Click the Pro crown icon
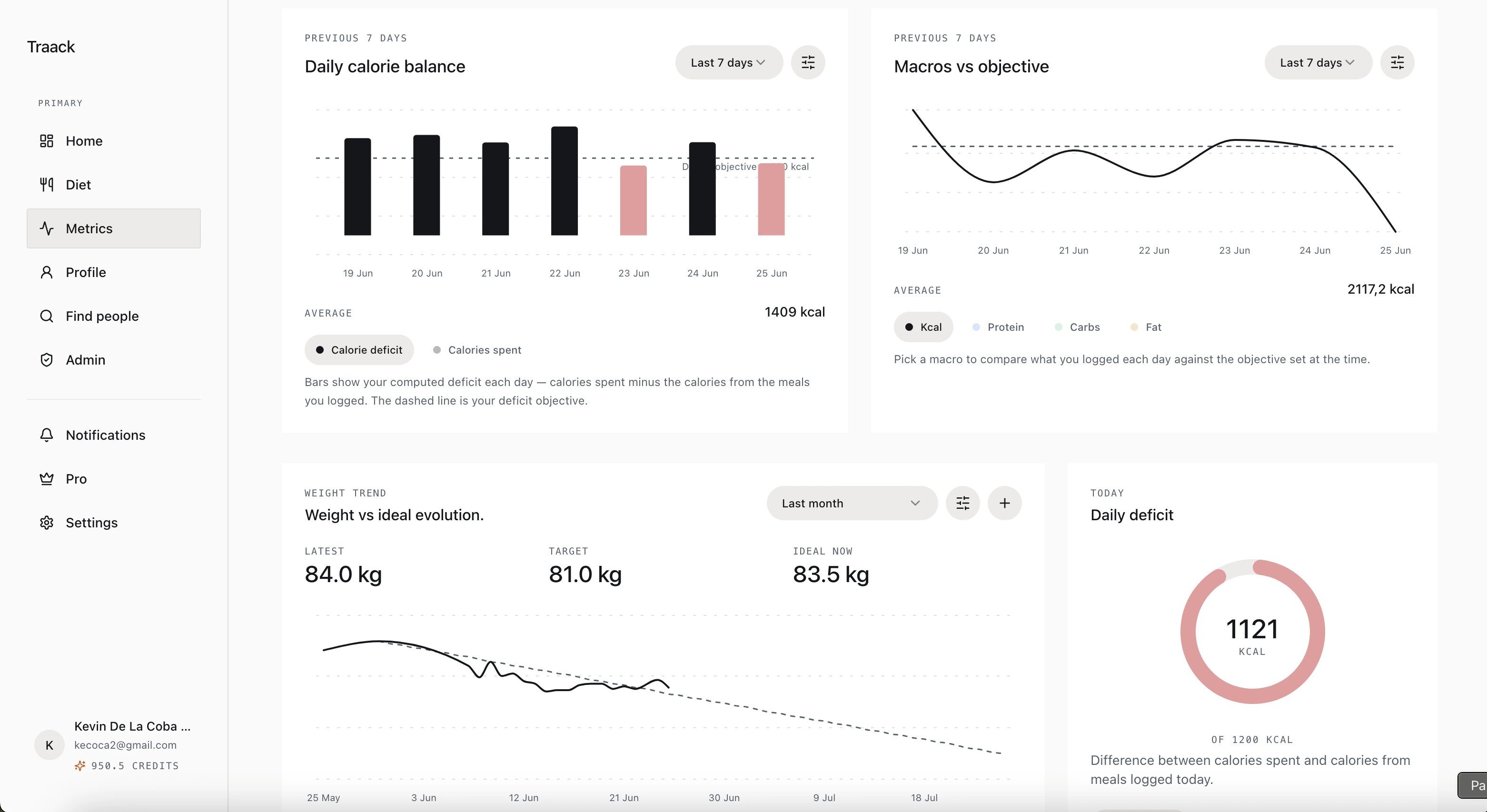This screenshot has height=812, width=1487. click(47, 479)
